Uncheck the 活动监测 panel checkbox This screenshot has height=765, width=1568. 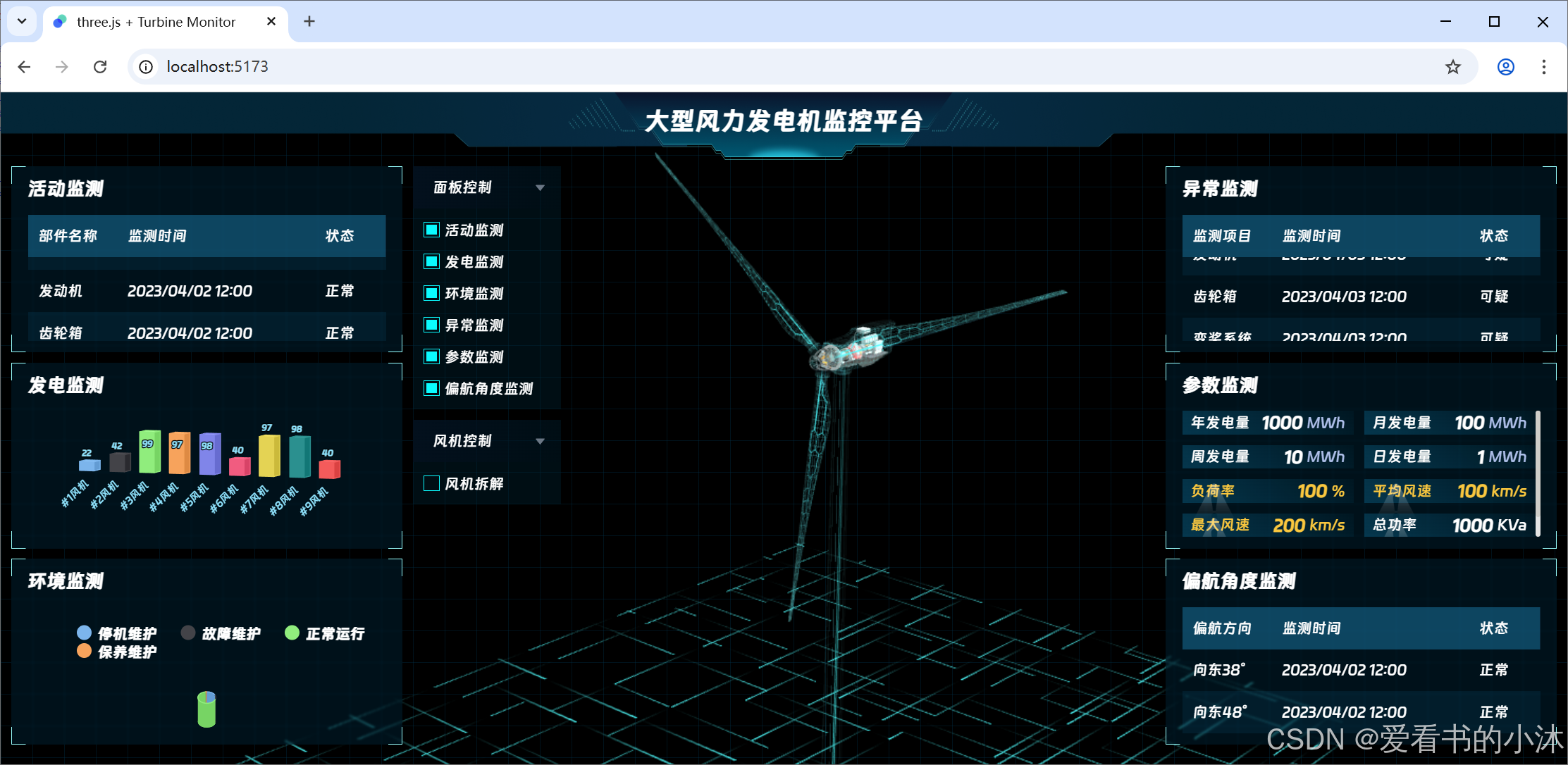[431, 230]
